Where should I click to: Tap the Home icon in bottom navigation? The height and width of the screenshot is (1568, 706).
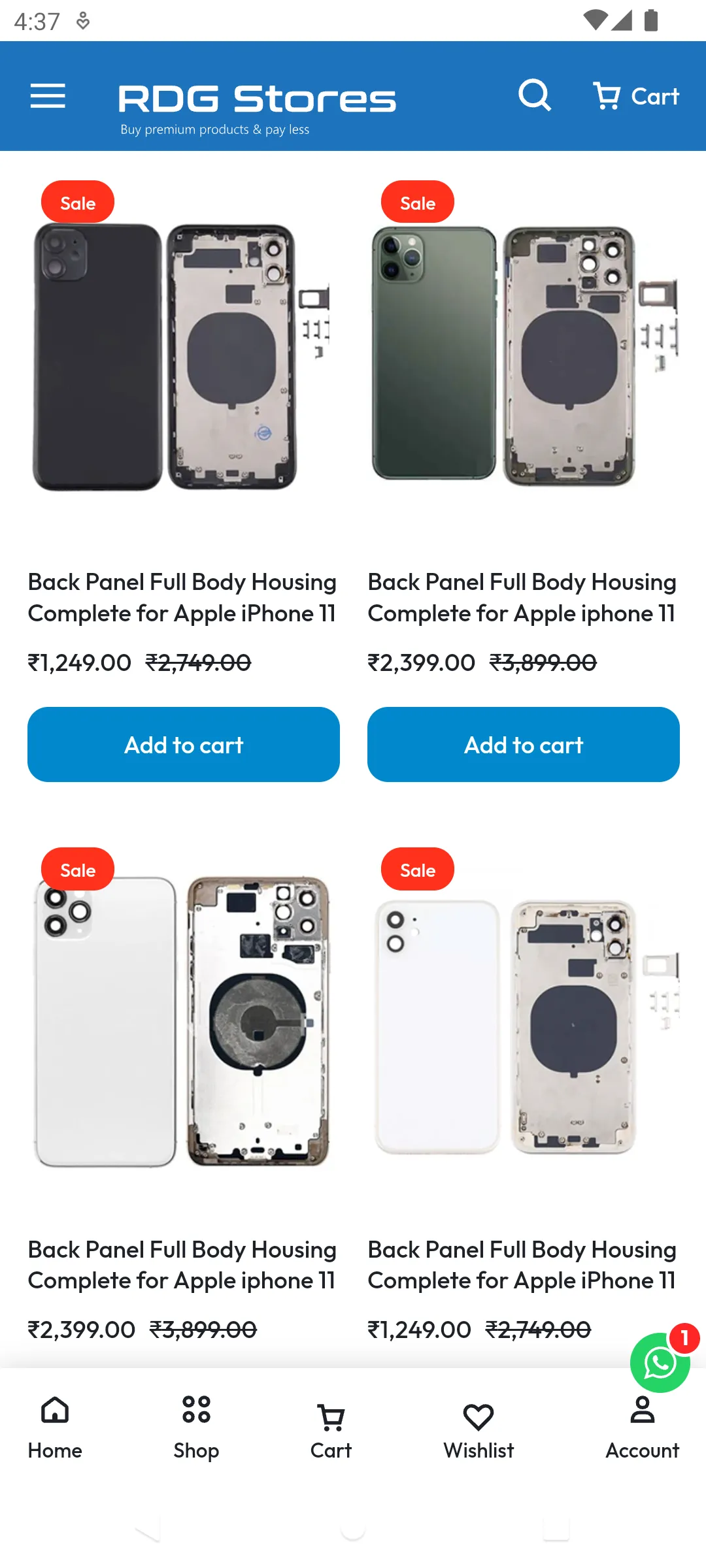(x=54, y=1431)
